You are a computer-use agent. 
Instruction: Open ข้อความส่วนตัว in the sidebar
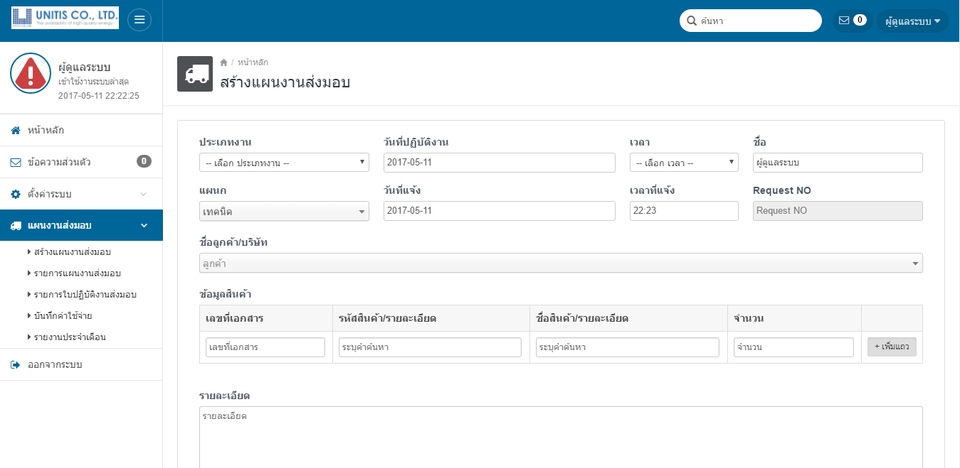tap(81, 162)
